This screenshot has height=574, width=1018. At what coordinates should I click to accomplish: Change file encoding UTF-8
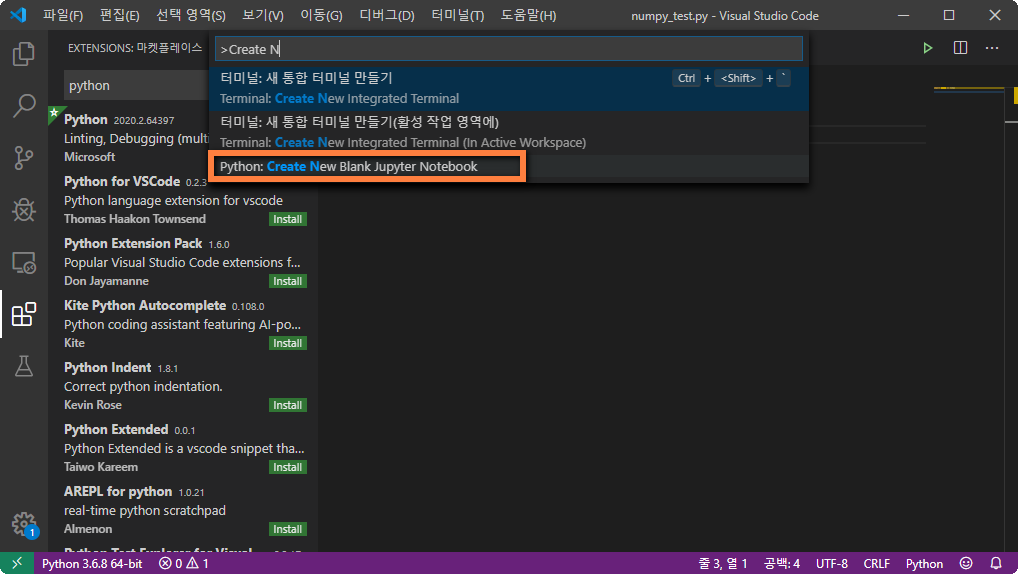coord(832,563)
